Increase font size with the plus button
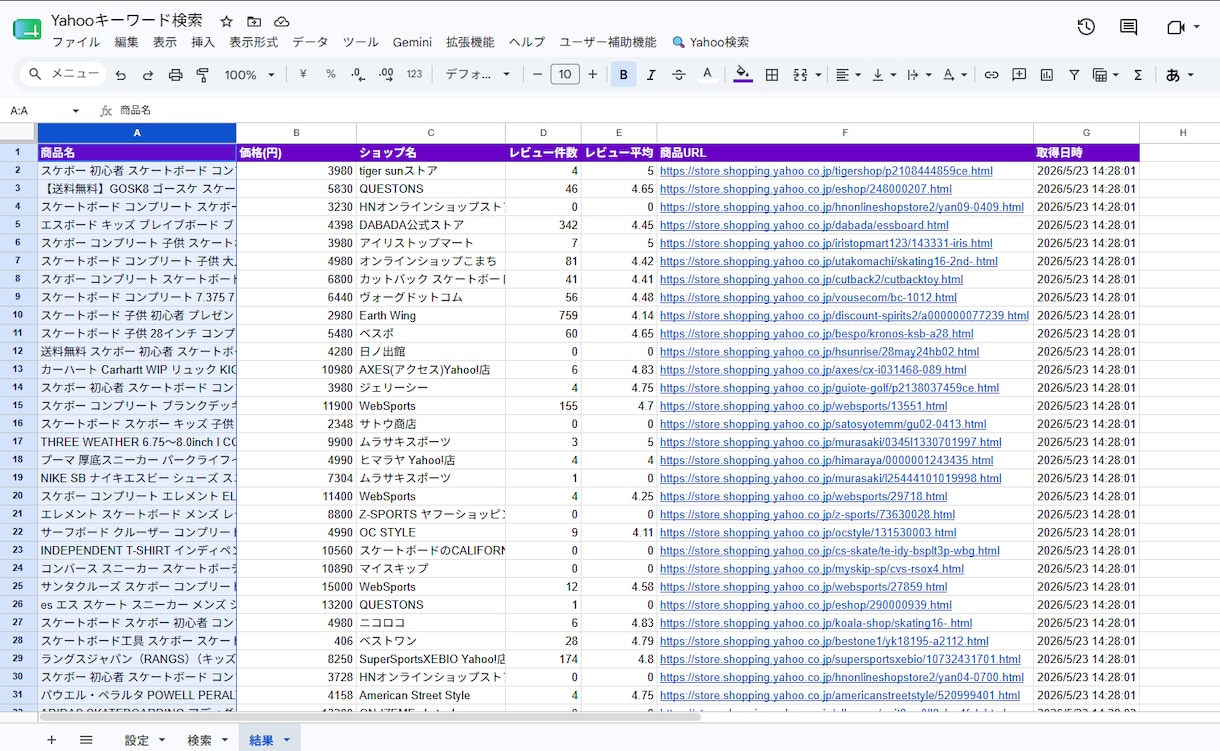Viewport: 1220px width, 751px height. 592,74
